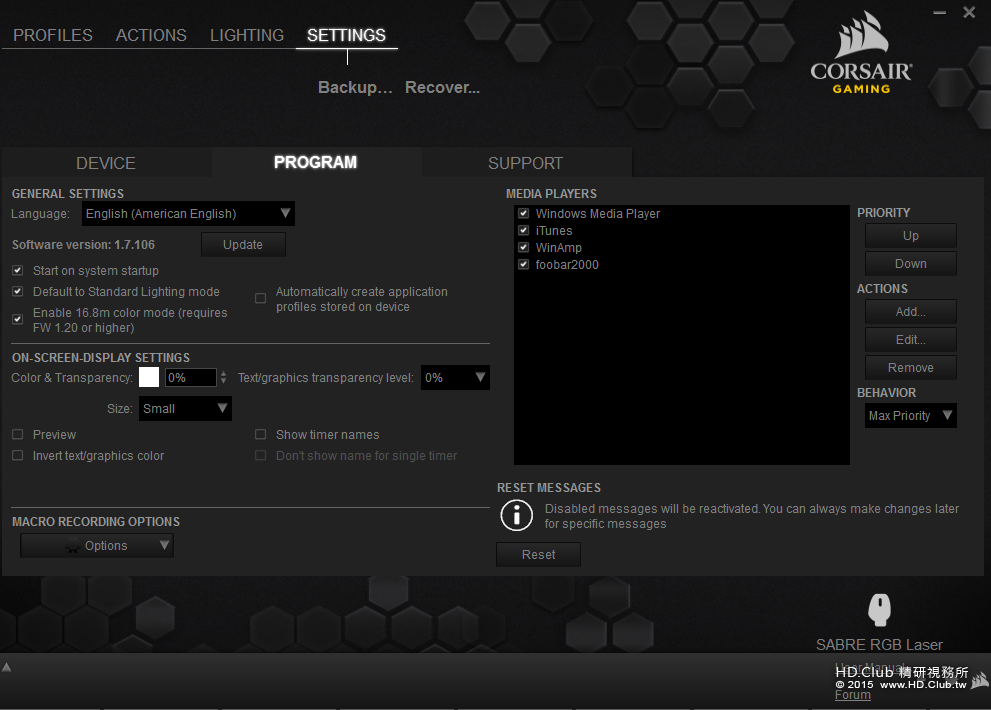
Task: Switch to the SUPPORT sub-tab
Action: (x=525, y=163)
